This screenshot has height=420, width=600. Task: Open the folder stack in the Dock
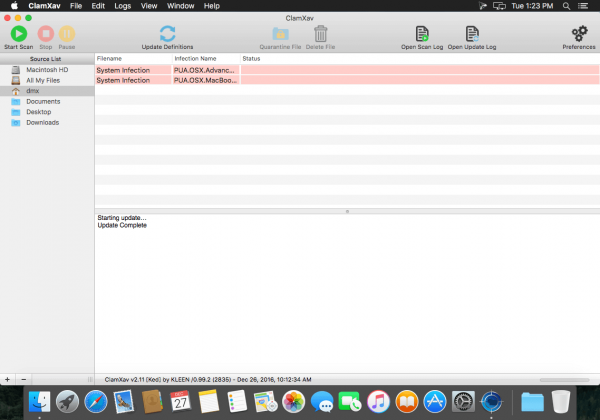[532, 401]
